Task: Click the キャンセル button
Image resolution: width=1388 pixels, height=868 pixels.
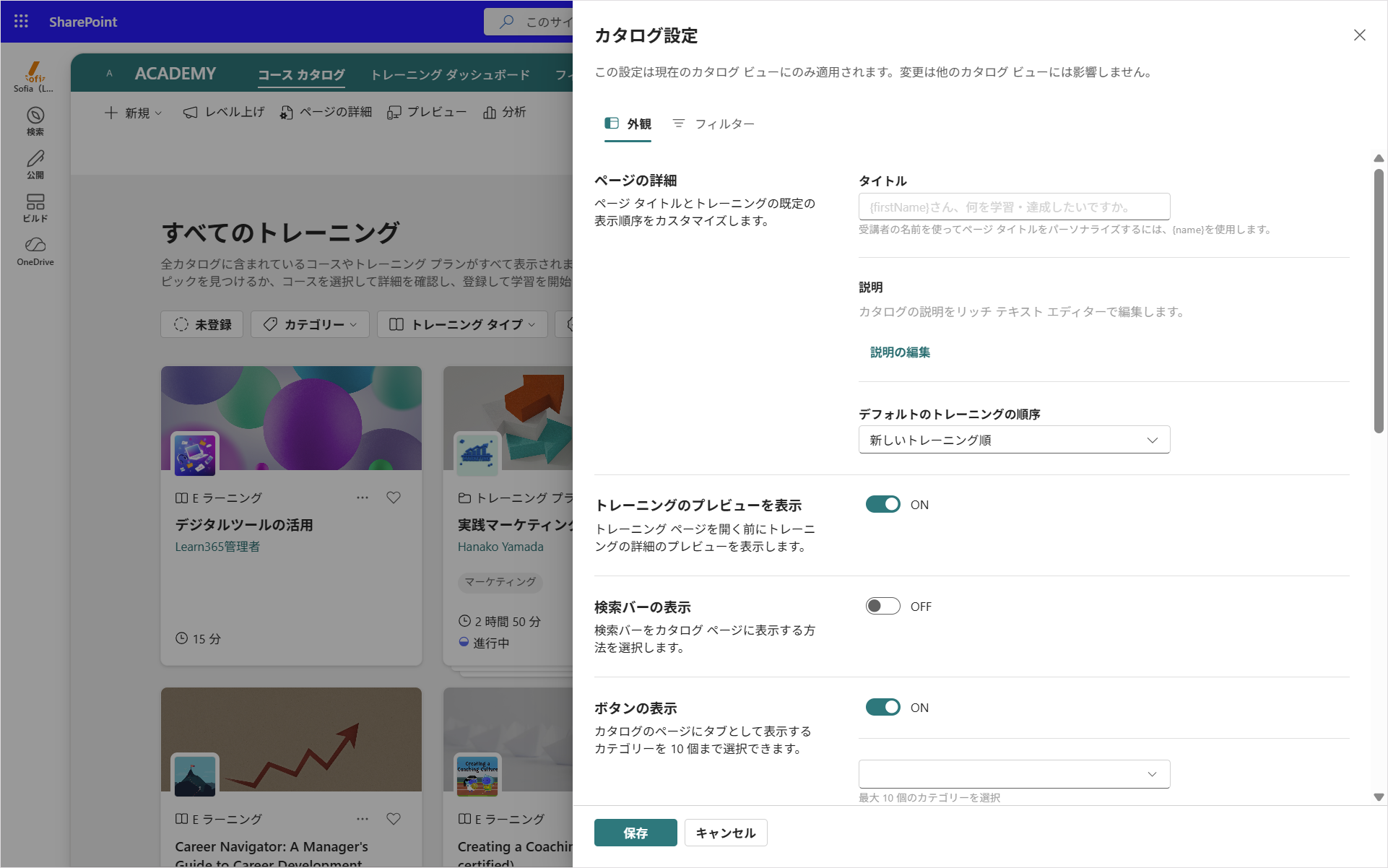Action: pyautogui.click(x=726, y=833)
